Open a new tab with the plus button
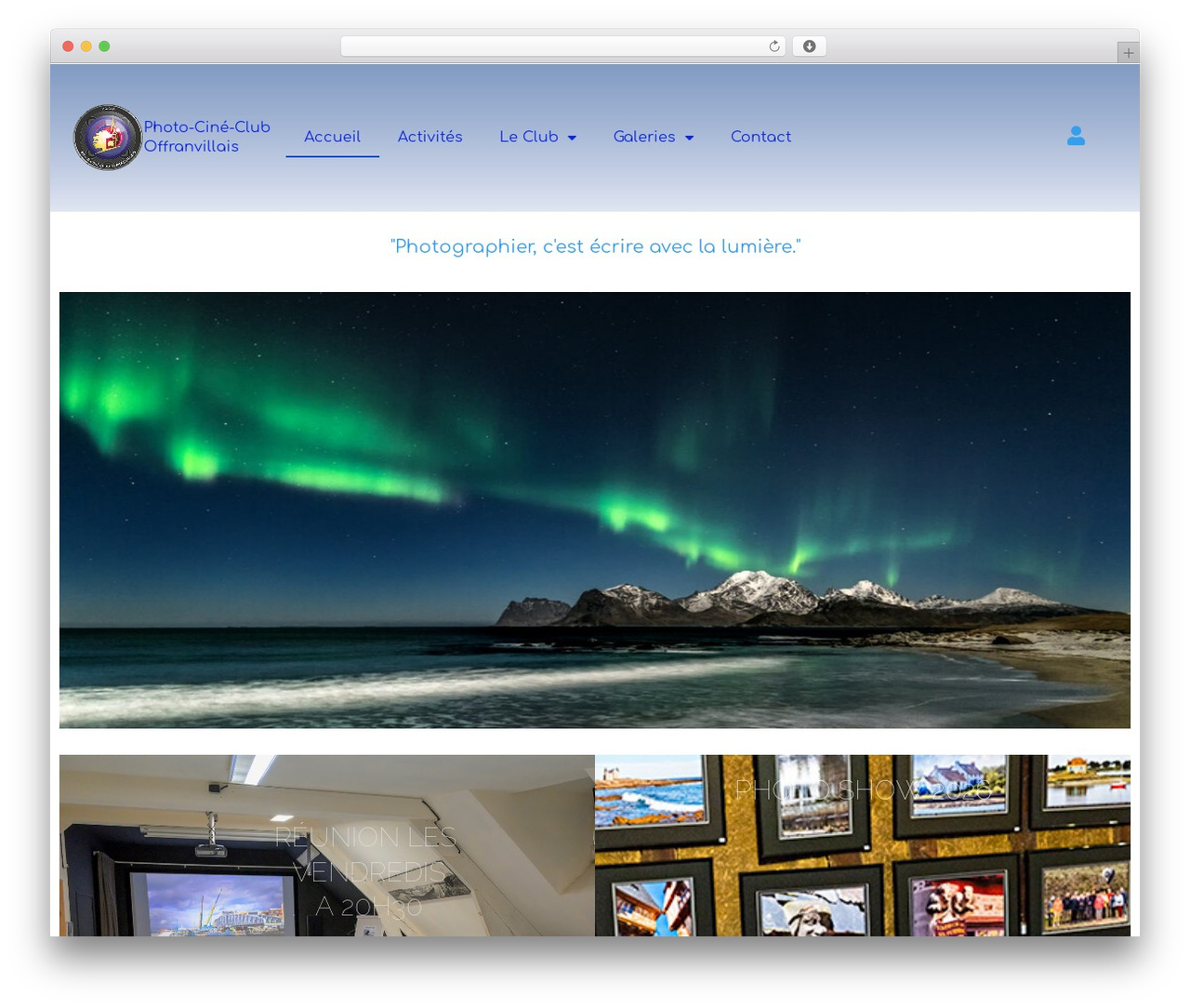This screenshot has height=1008, width=1190. pos(1128,53)
